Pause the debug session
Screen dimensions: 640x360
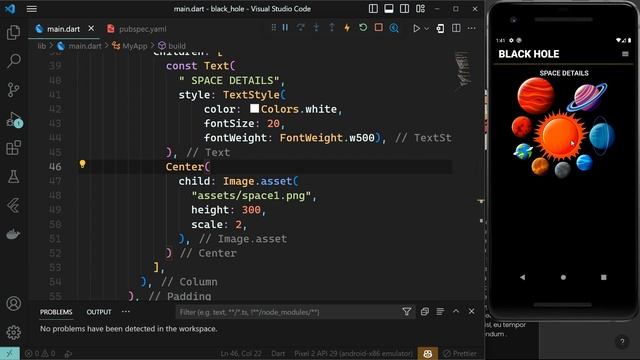[285, 28]
